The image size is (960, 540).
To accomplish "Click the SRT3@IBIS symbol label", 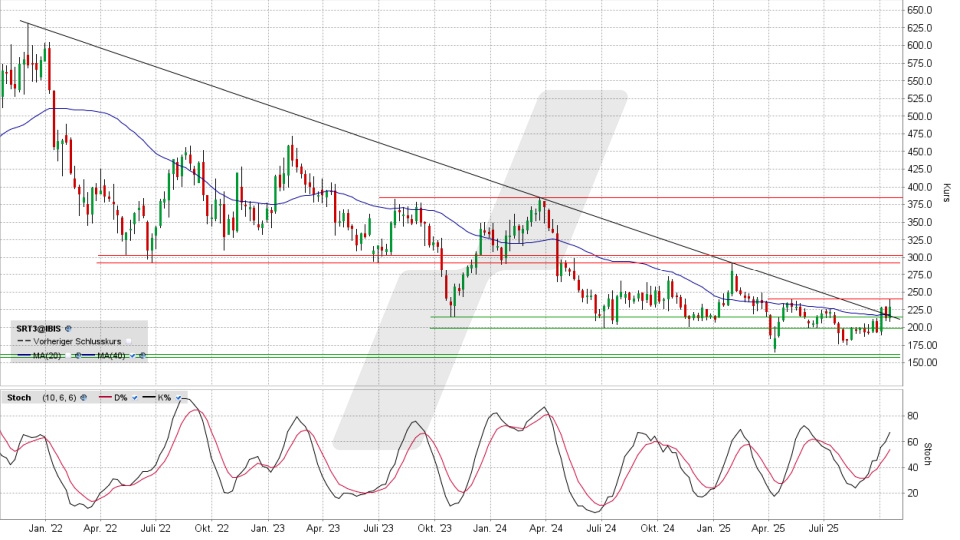I will tap(38, 328).
